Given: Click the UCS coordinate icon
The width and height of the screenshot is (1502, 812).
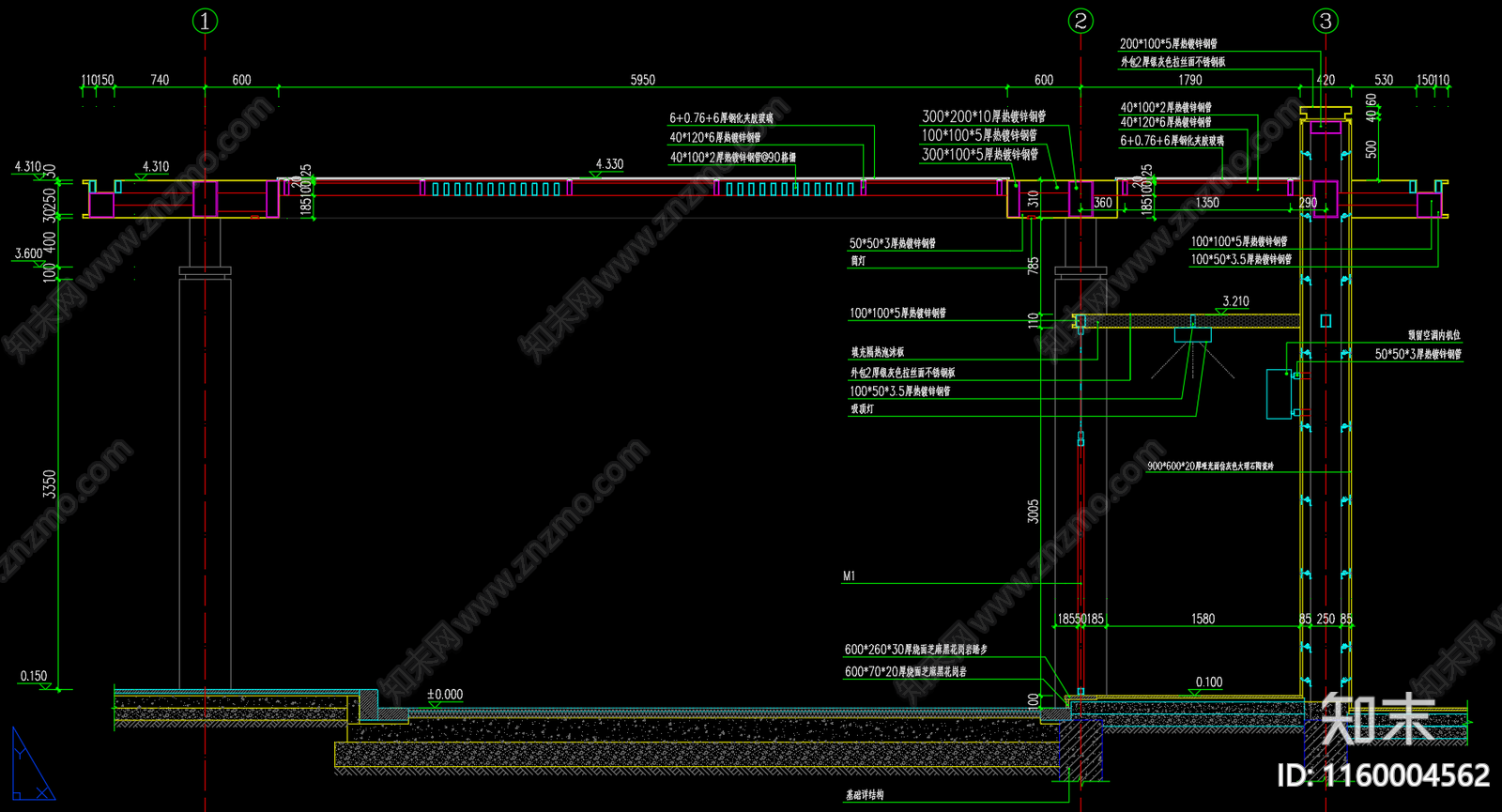Looking at the screenshot, I should (x=32, y=763).
